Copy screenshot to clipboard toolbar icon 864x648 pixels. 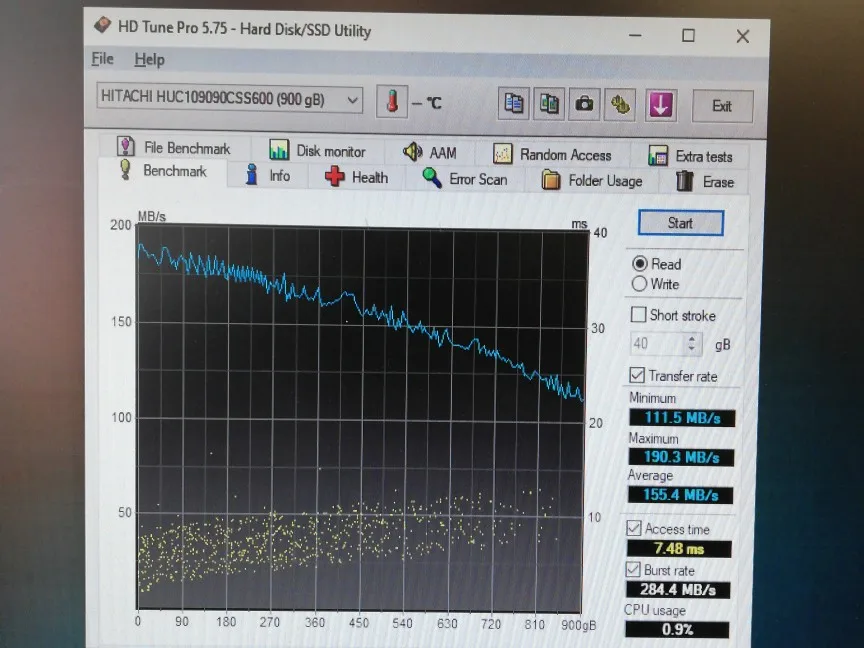tap(549, 104)
